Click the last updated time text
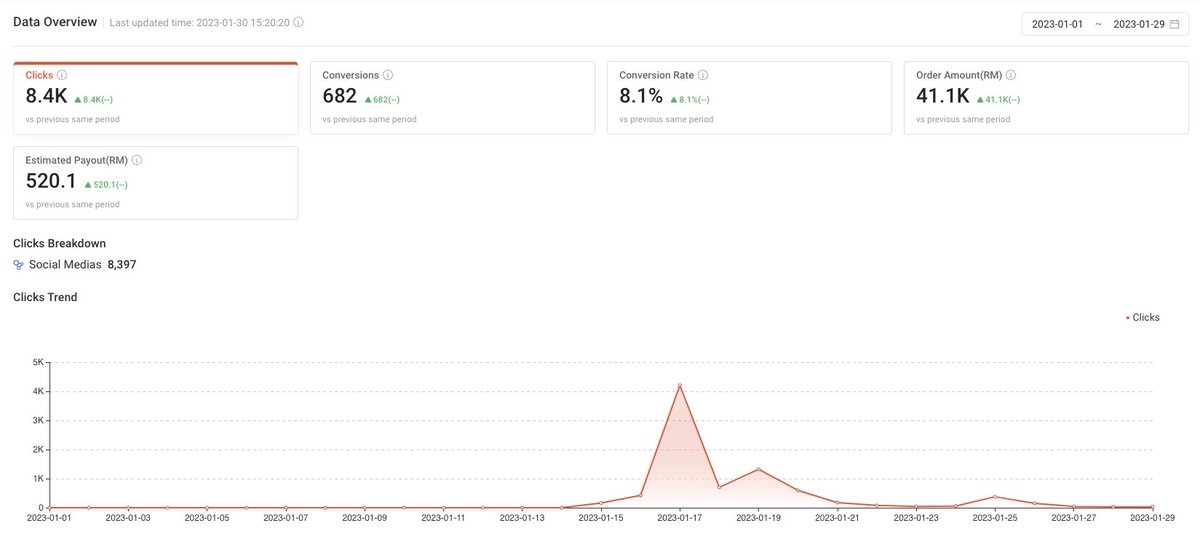1200x539 pixels. [199, 22]
